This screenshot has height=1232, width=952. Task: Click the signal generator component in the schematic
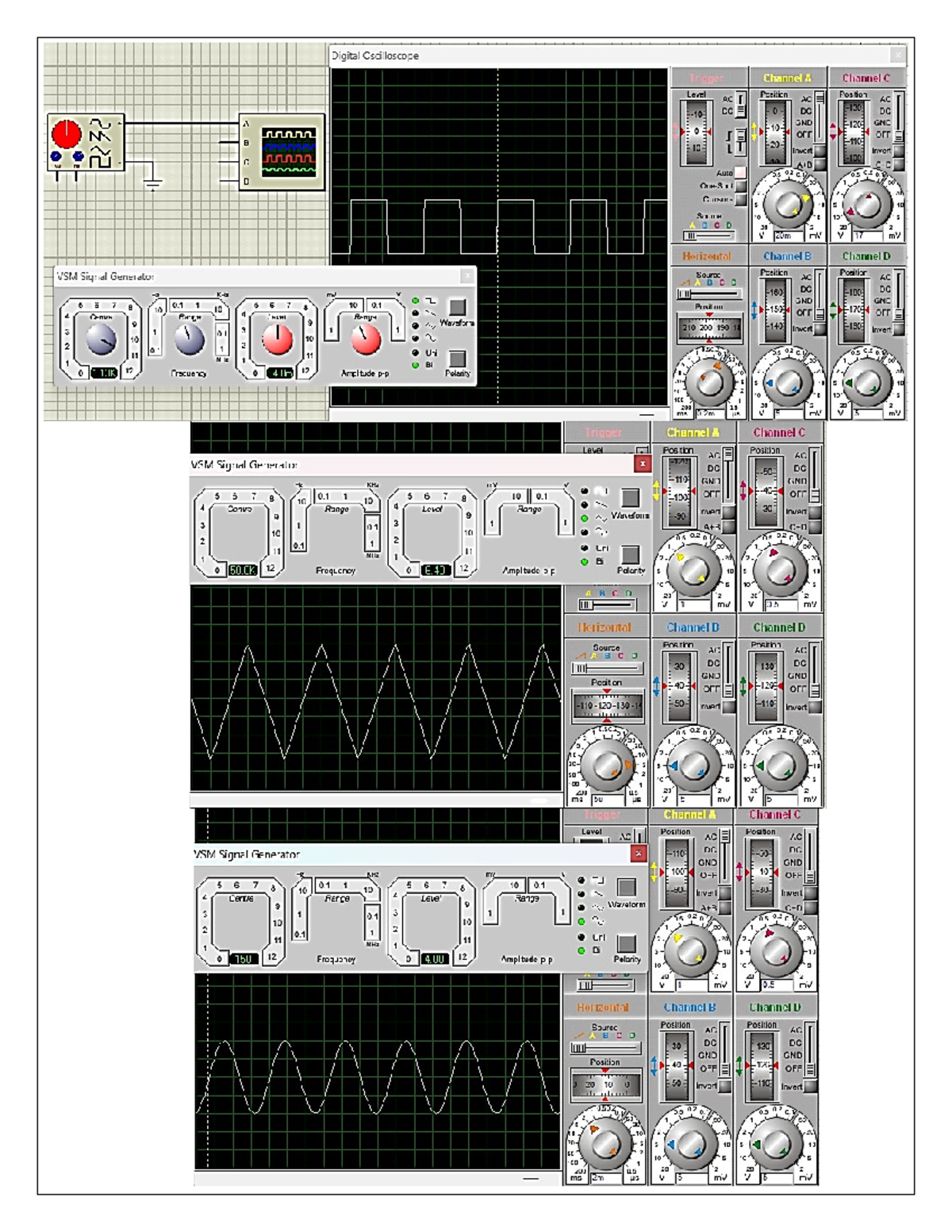point(86,143)
